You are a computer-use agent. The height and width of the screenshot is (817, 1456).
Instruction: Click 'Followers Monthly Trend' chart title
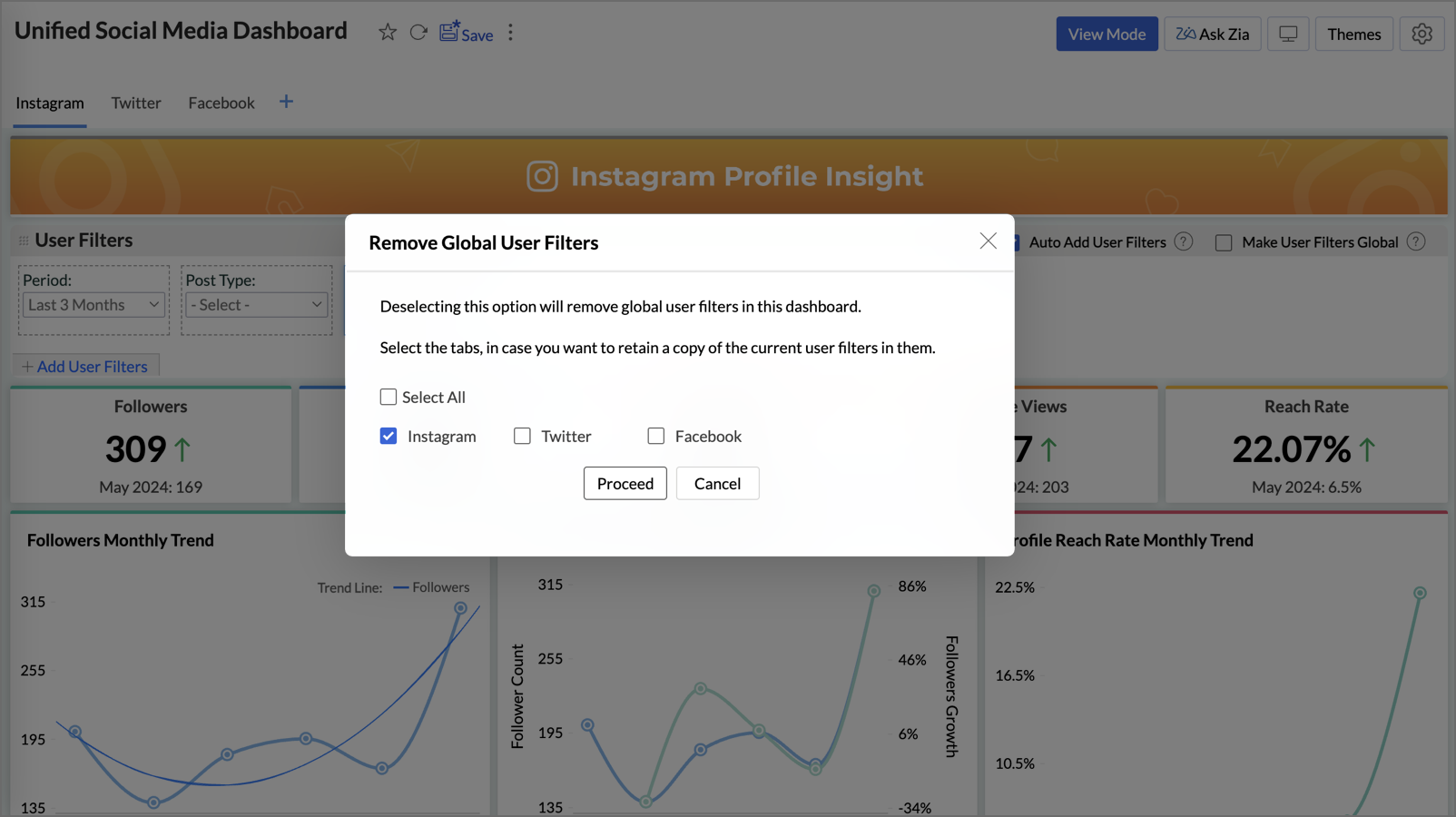click(121, 540)
